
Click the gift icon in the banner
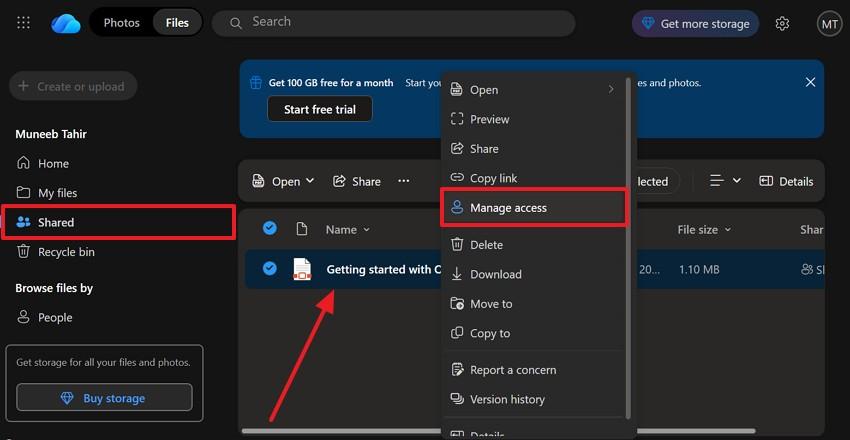pyautogui.click(x=255, y=83)
